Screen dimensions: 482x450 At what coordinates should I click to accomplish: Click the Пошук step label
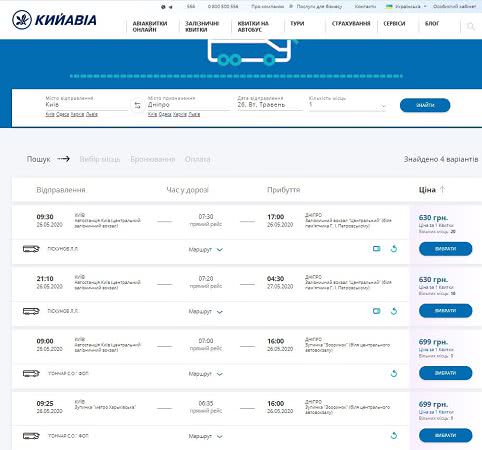(38, 159)
